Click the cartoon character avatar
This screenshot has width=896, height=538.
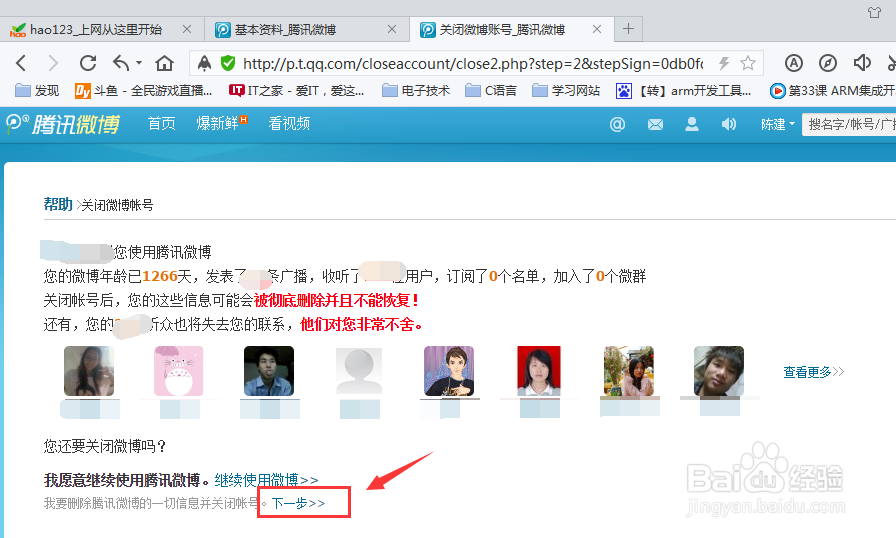pyautogui.click(x=449, y=371)
